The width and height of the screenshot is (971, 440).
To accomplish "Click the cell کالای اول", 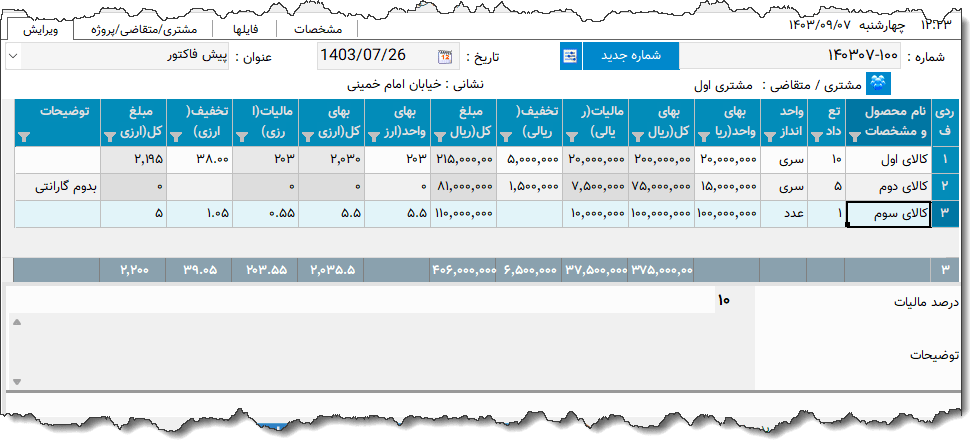I will [x=889, y=160].
